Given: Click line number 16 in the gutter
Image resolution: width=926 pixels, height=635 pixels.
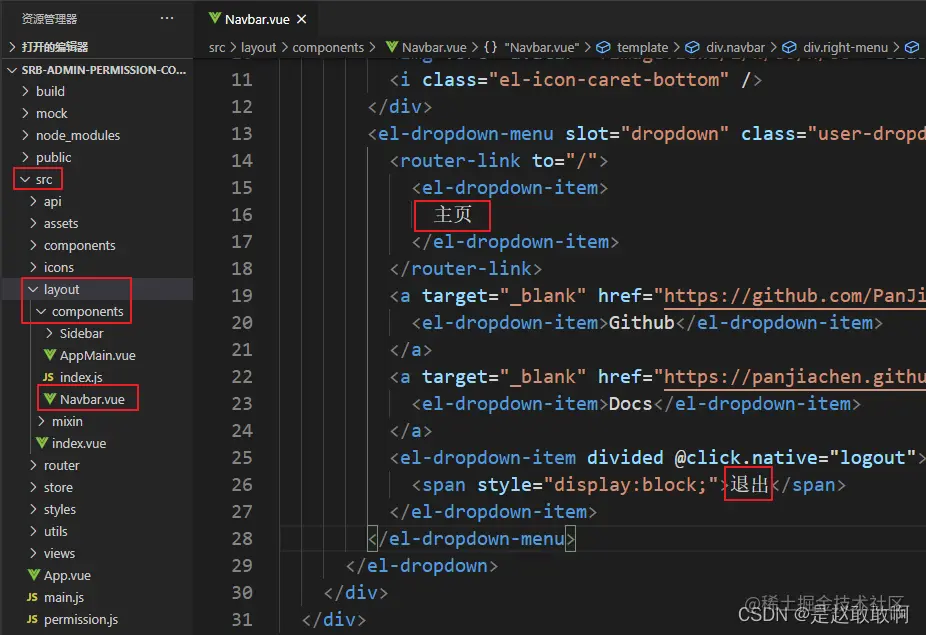Looking at the screenshot, I should 242,214.
